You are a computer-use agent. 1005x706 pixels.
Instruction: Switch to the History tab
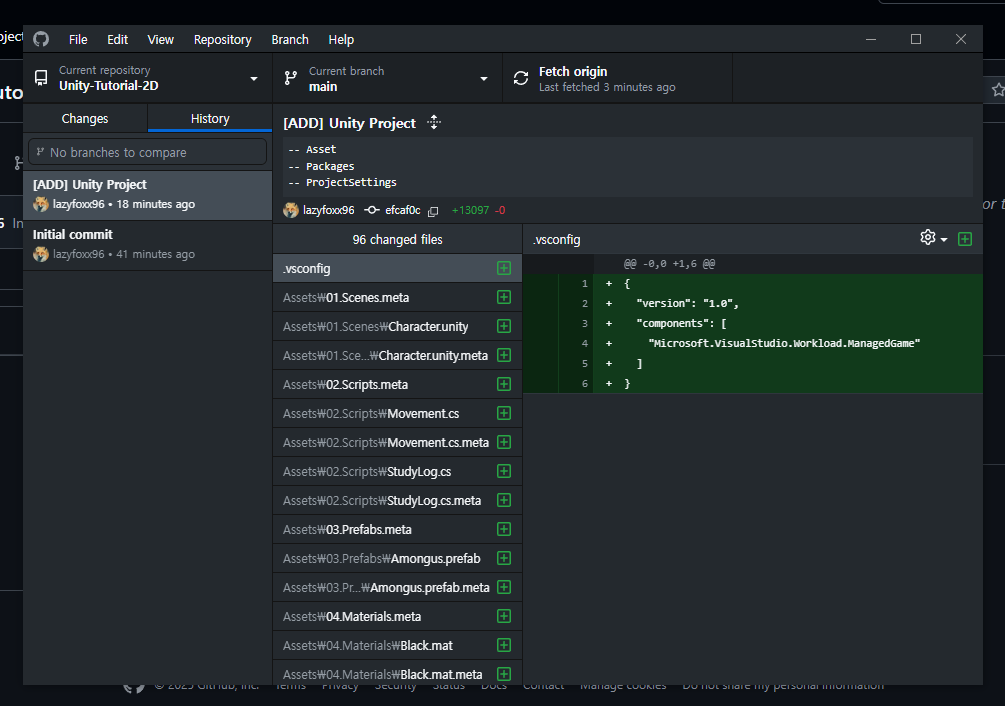(210, 119)
